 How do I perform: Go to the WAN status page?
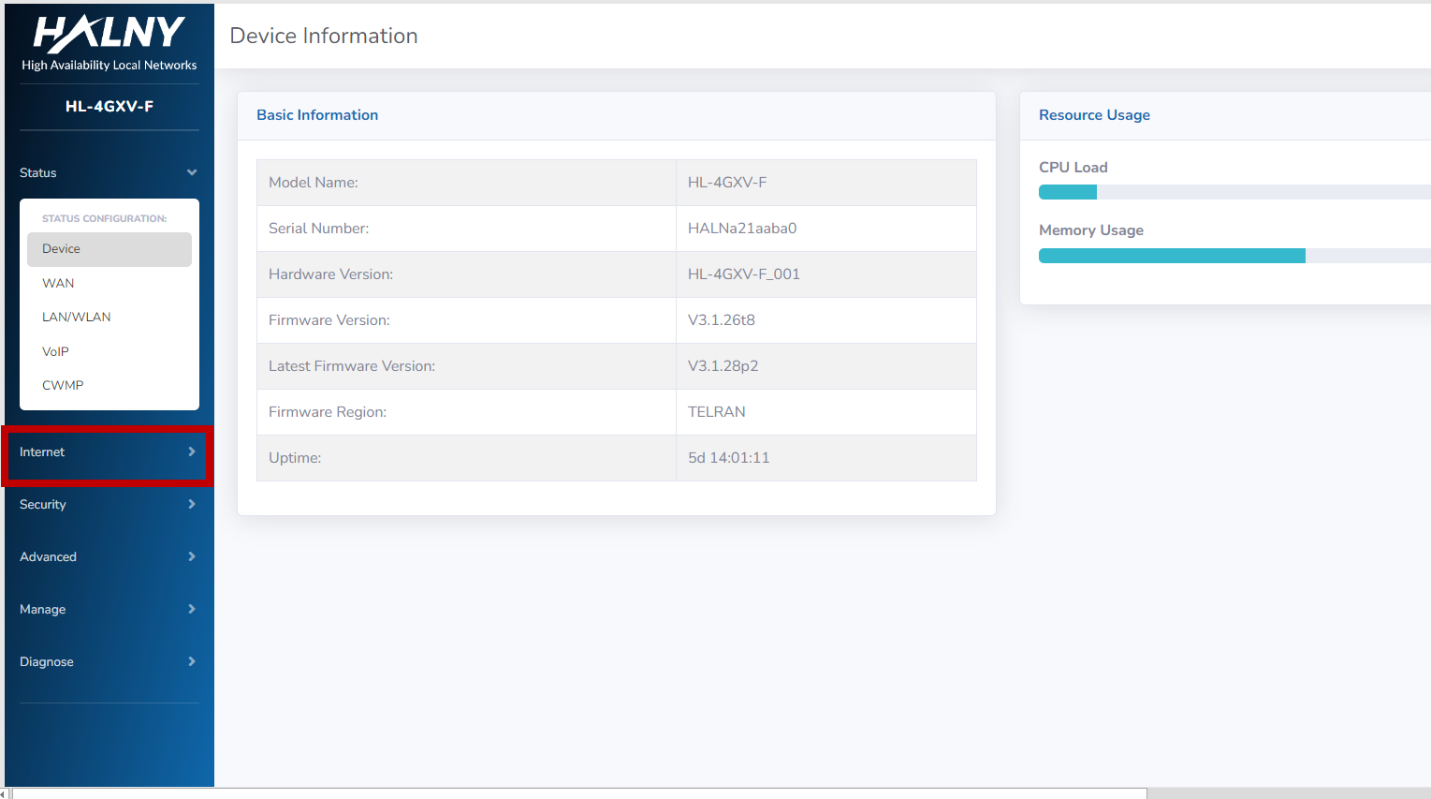point(109,283)
